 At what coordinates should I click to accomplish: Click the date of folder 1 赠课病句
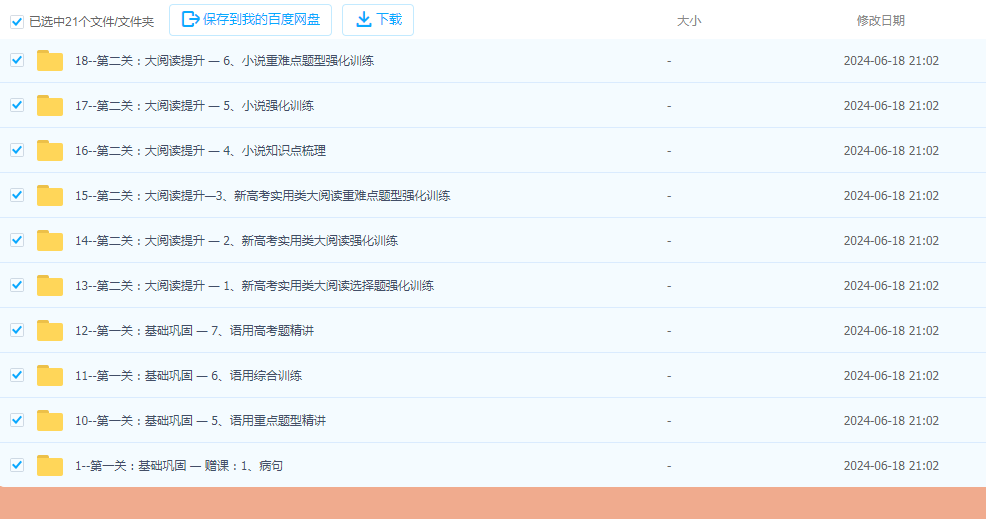point(891,466)
